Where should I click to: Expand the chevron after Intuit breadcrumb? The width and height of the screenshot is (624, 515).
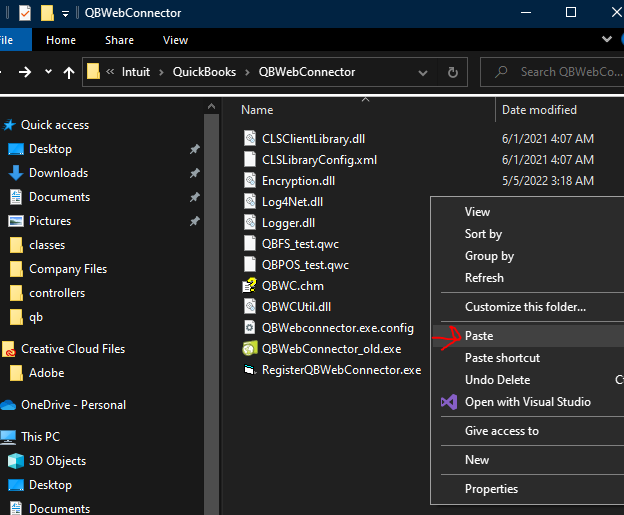click(x=161, y=72)
